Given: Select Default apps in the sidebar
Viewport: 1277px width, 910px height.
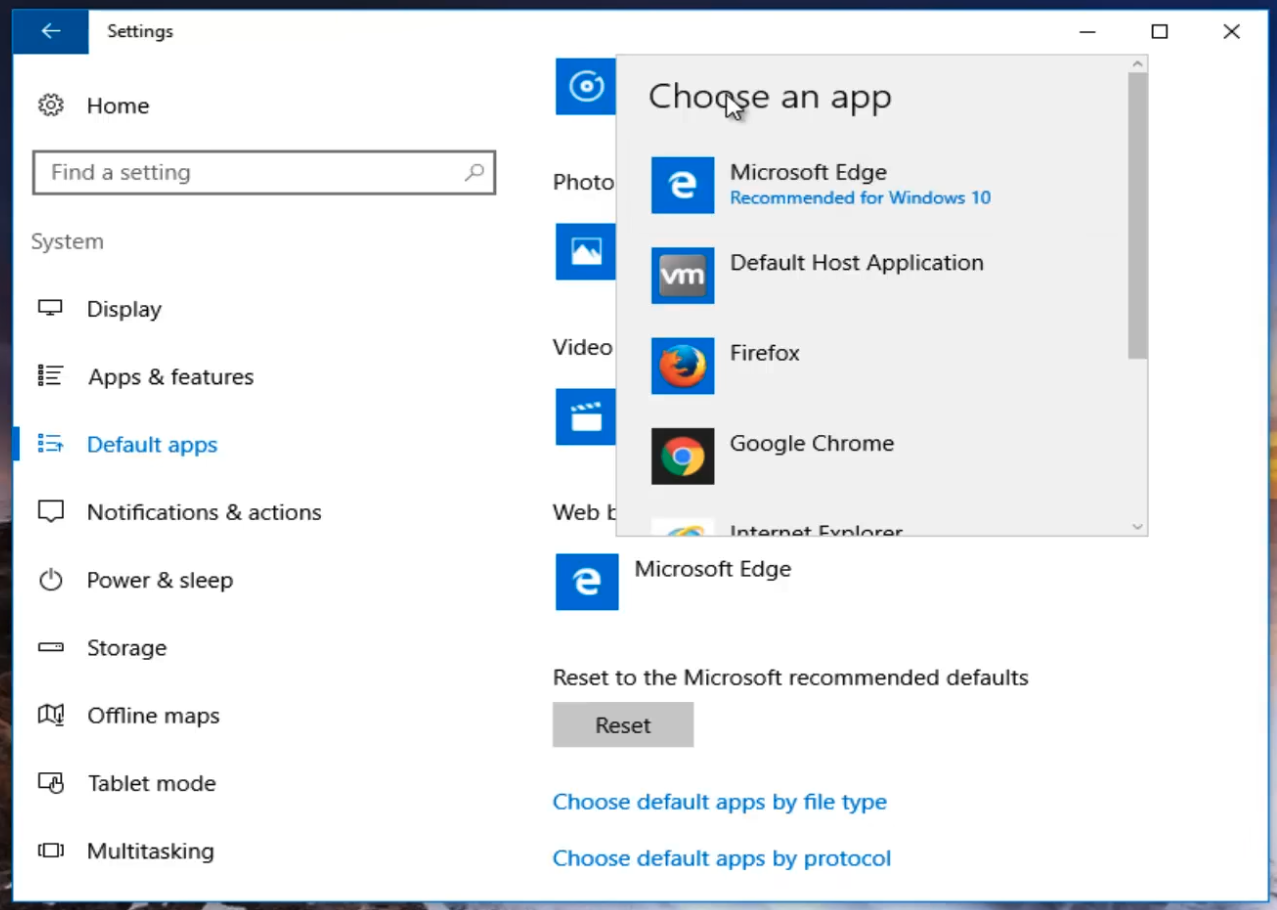Looking at the screenshot, I should click(x=152, y=445).
